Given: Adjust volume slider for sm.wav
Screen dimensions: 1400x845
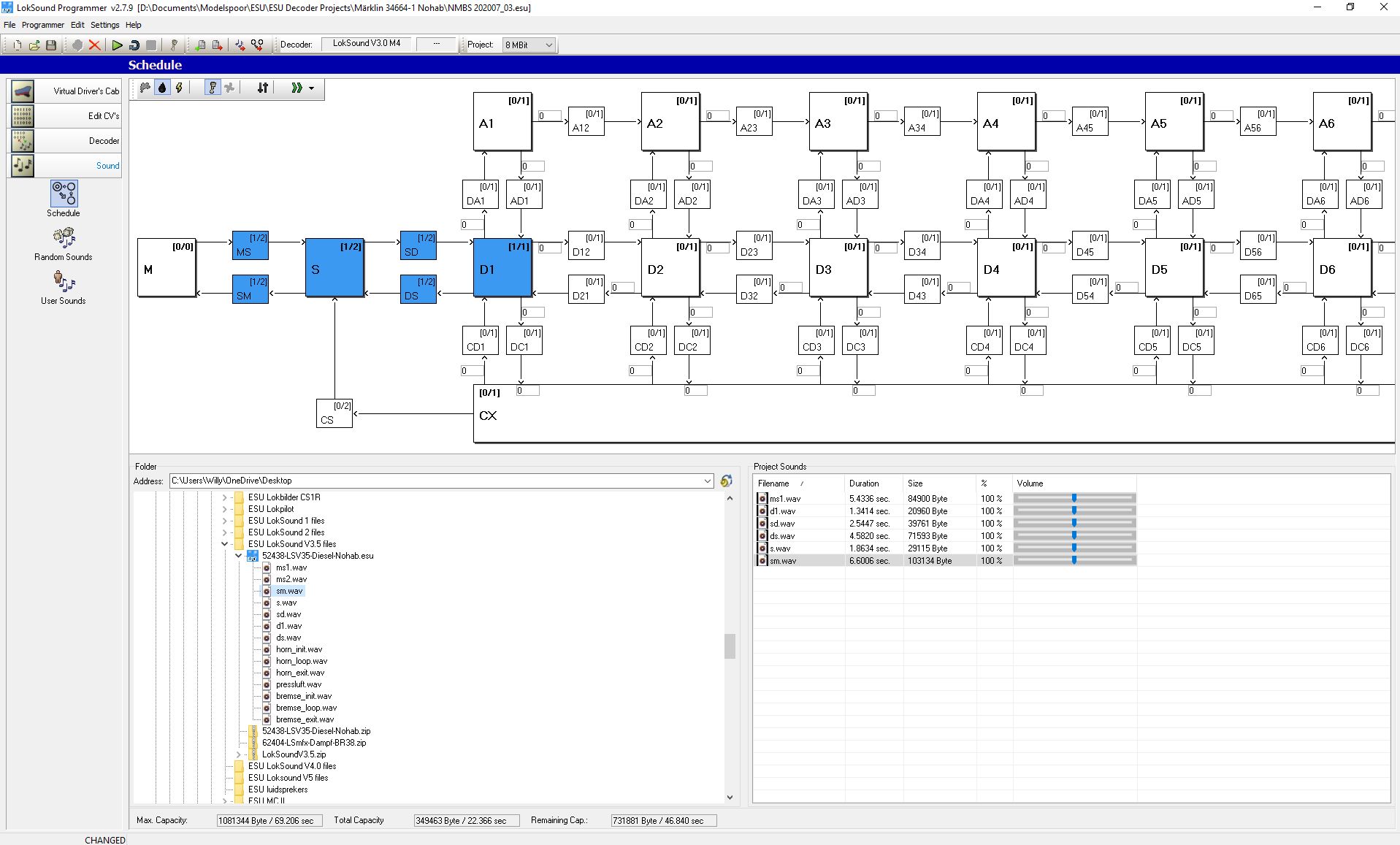Looking at the screenshot, I should (1074, 560).
